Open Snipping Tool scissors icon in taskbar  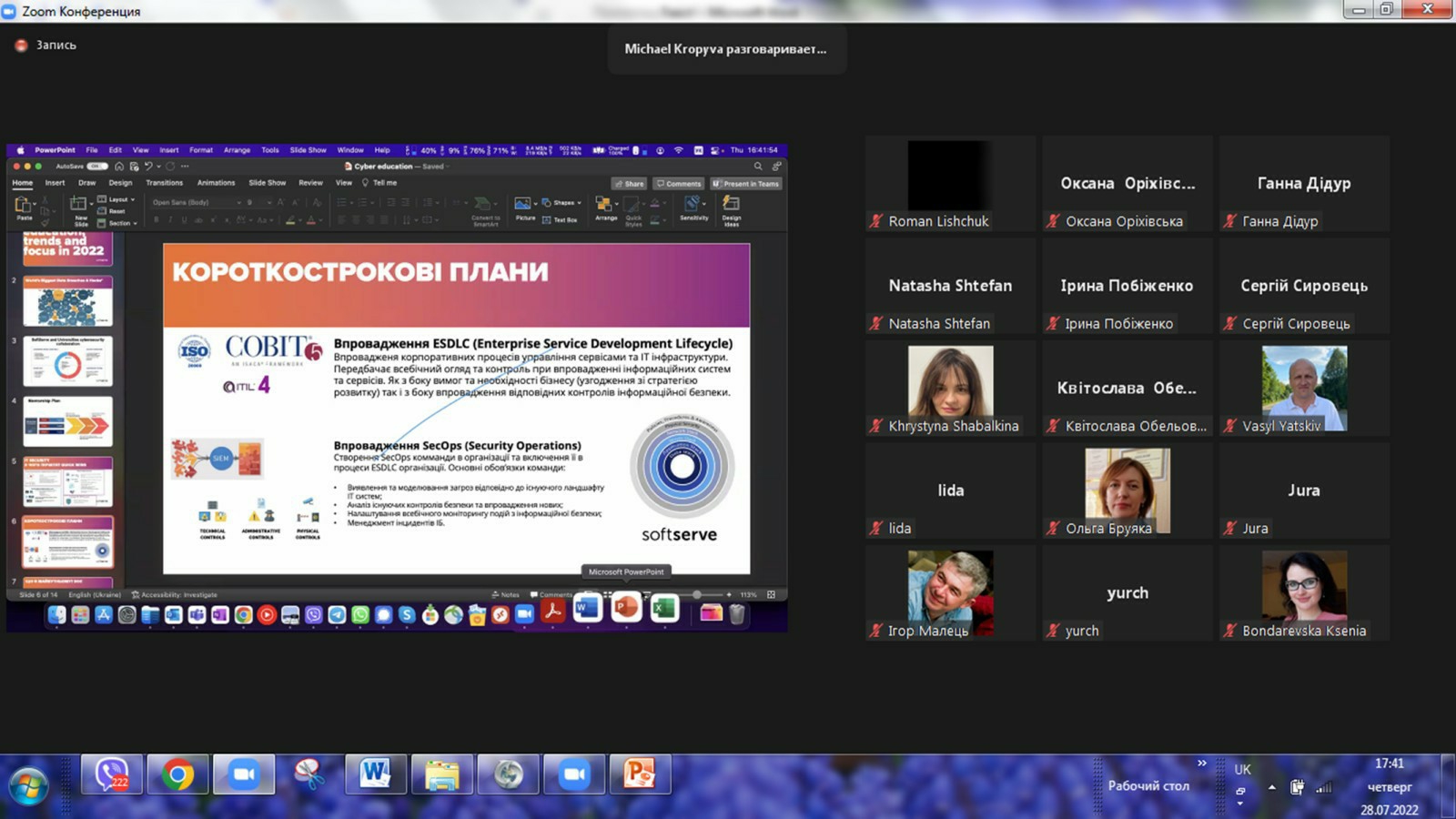coord(309,774)
